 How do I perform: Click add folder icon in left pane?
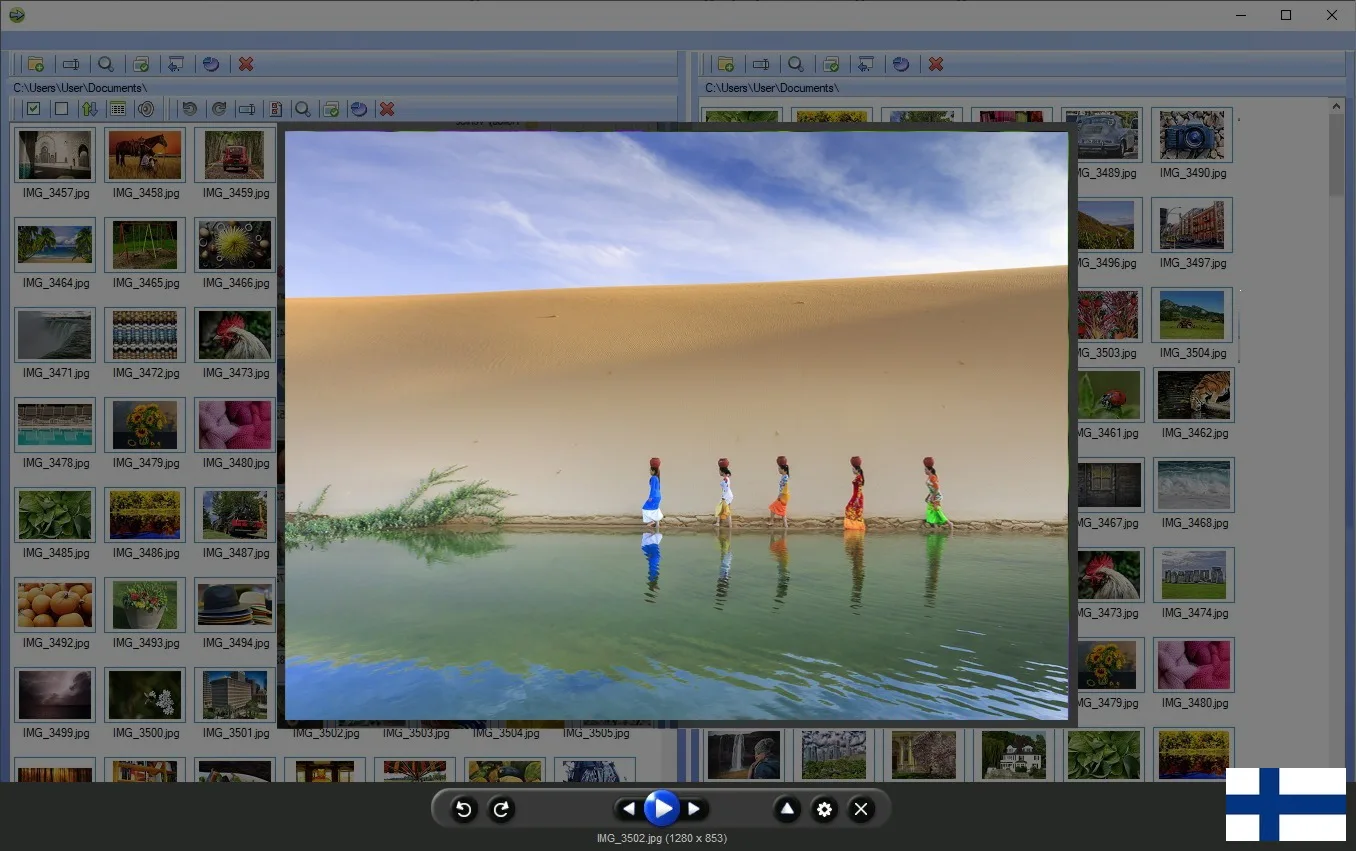pyautogui.click(x=36, y=64)
